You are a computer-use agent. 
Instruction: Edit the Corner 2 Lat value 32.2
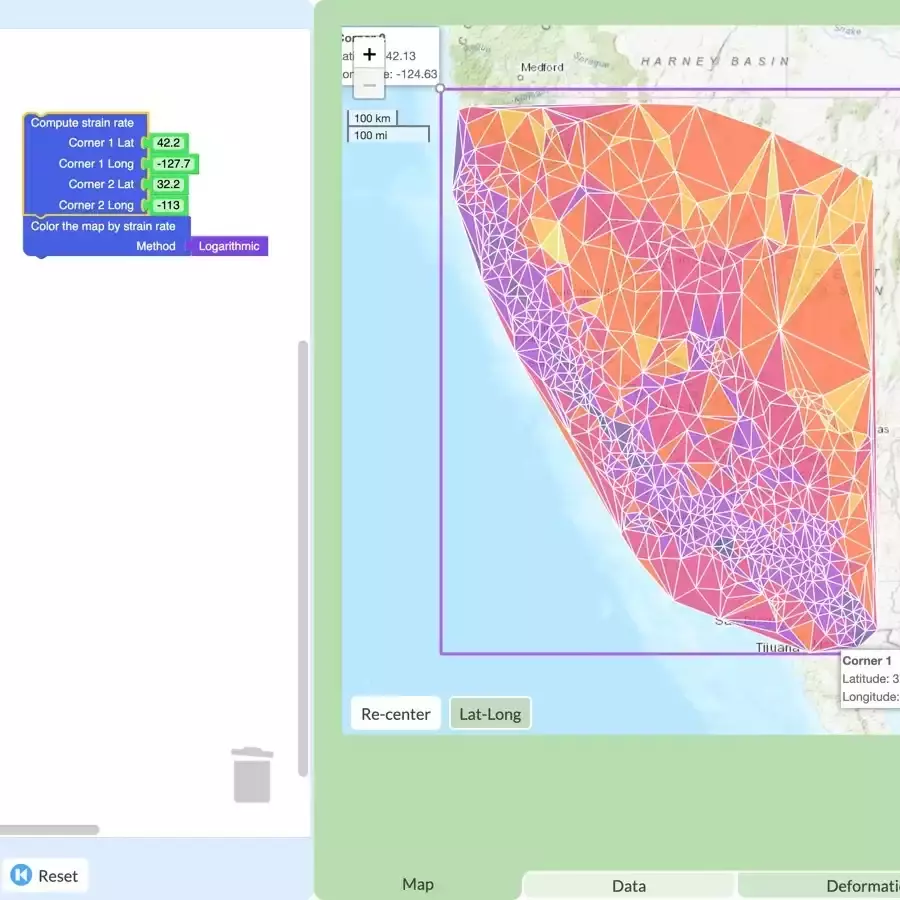(x=166, y=184)
